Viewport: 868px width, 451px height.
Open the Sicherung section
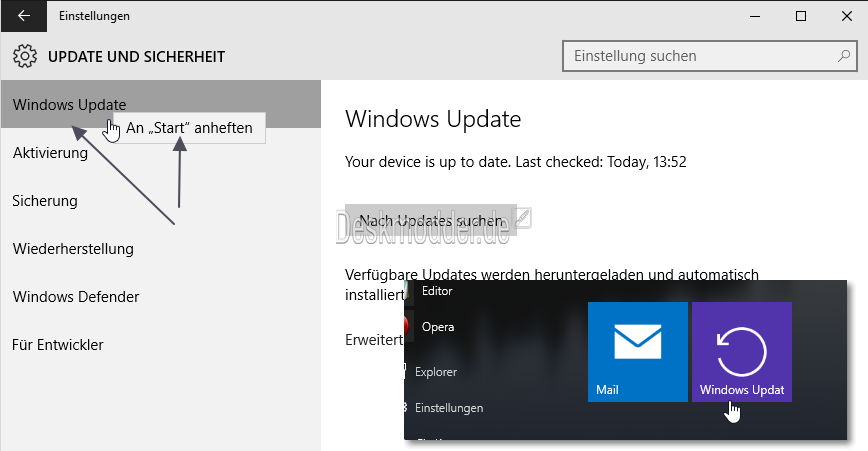tap(45, 200)
